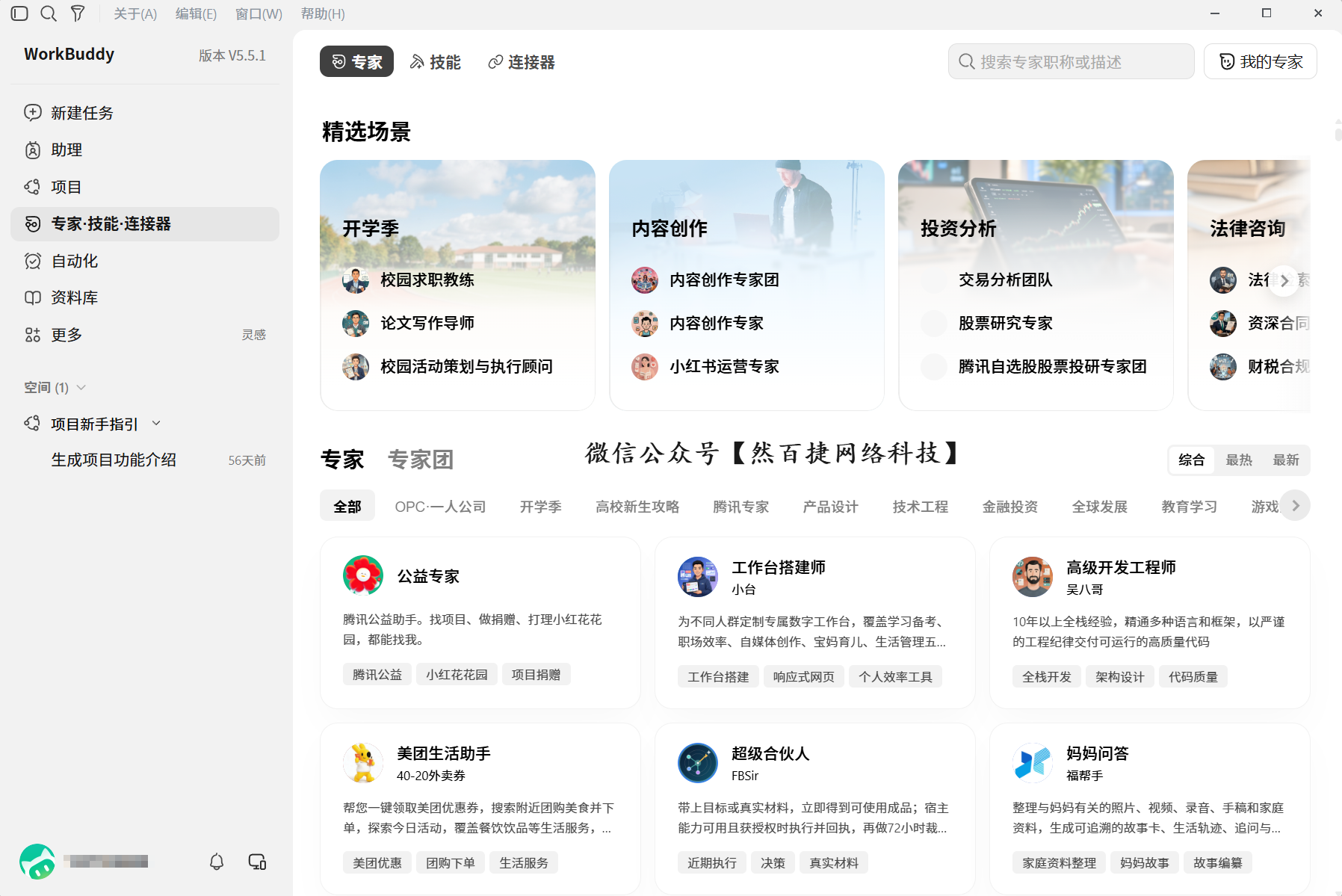Viewport: 1342px width, 896px height.
Task: Click the 全栈开发 tag
Action: point(1047,677)
